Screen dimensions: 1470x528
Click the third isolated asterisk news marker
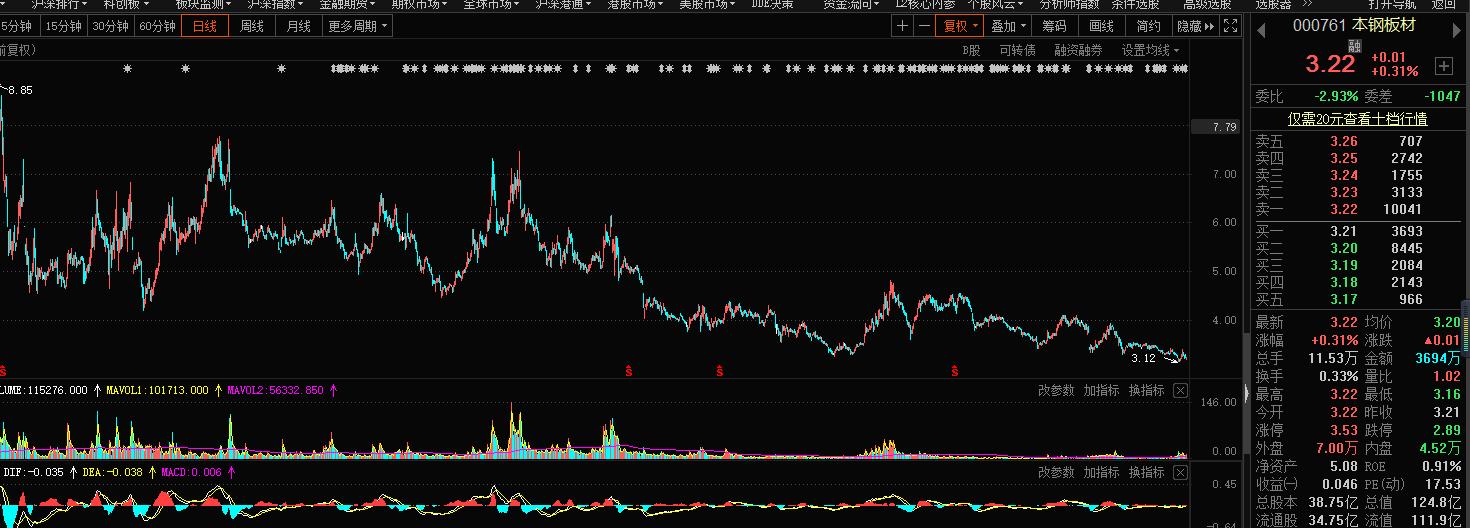point(281,69)
